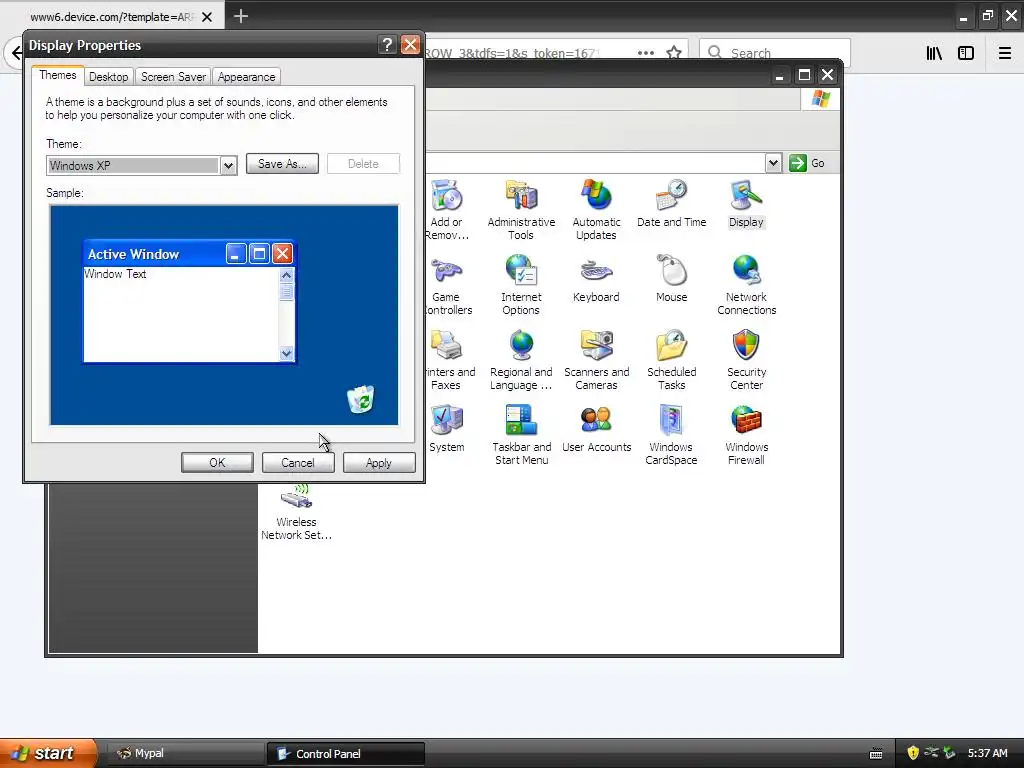Viewport: 1024px width, 768px height.
Task: Open the start menu
Action: pyautogui.click(x=48, y=753)
